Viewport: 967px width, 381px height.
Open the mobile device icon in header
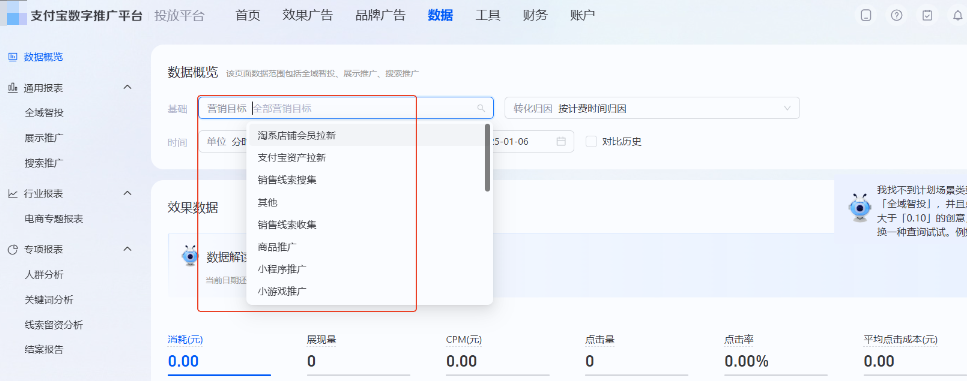click(x=866, y=15)
